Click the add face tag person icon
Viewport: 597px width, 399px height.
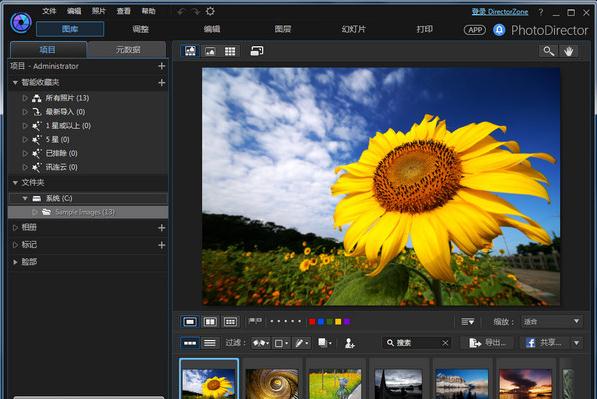coord(350,343)
